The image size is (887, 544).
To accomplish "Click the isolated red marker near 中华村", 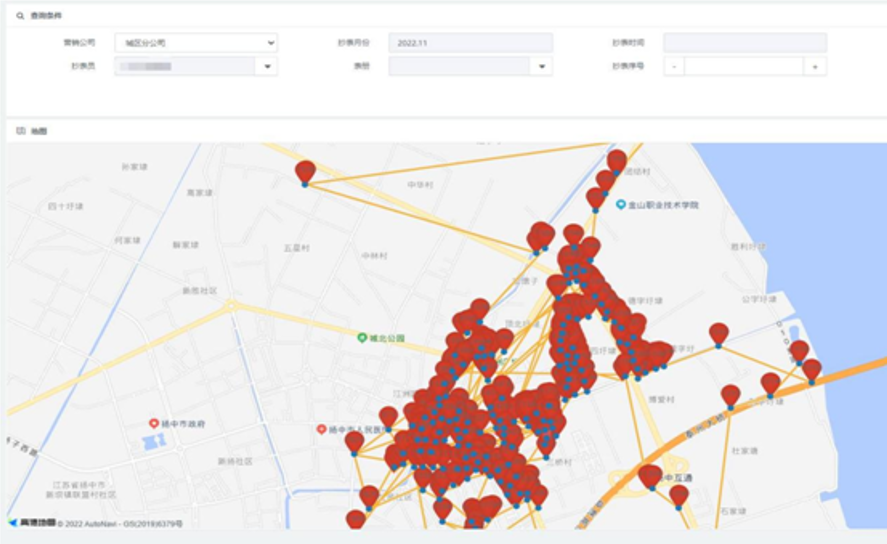I will [305, 172].
